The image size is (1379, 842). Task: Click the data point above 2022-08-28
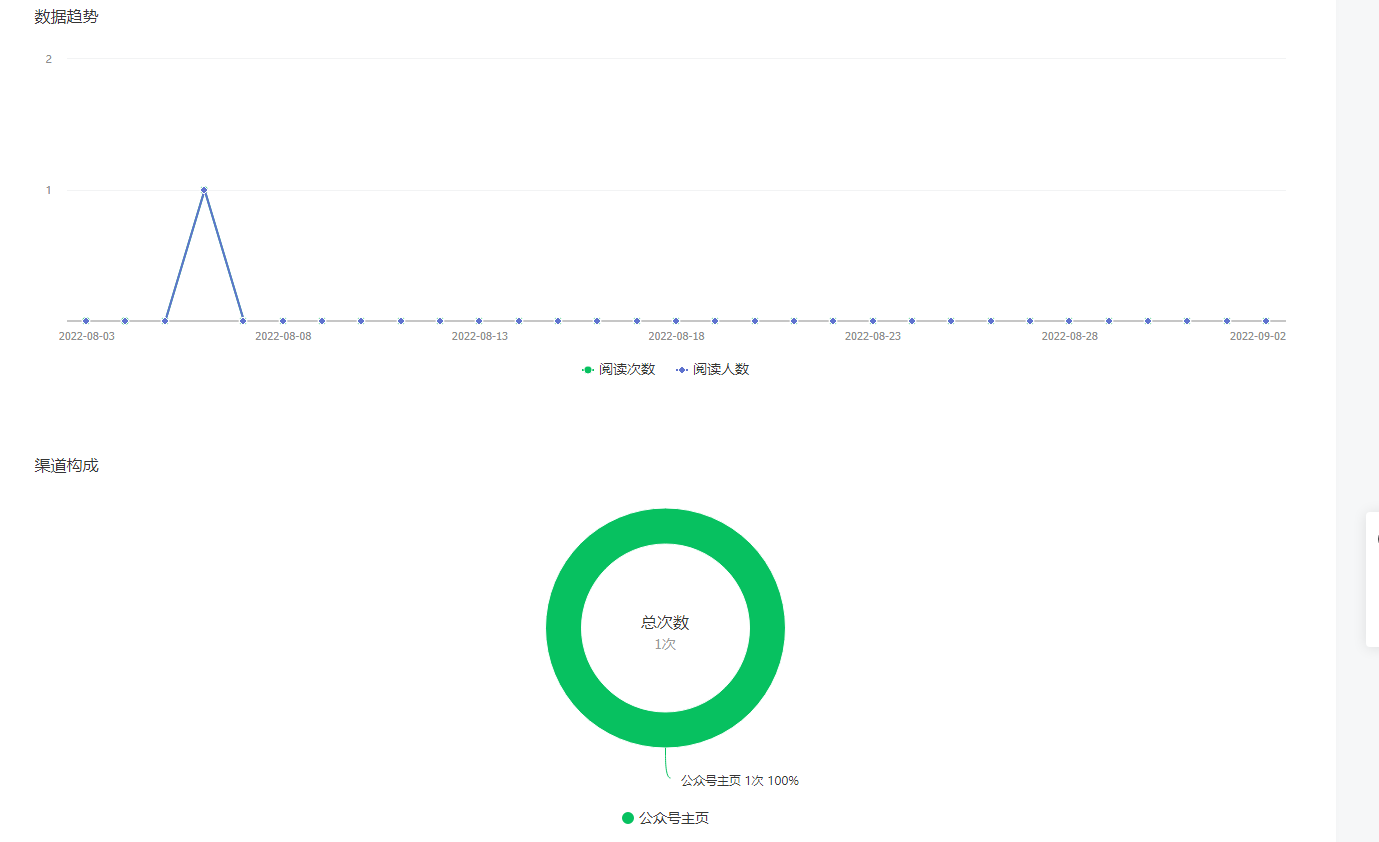coord(1069,321)
